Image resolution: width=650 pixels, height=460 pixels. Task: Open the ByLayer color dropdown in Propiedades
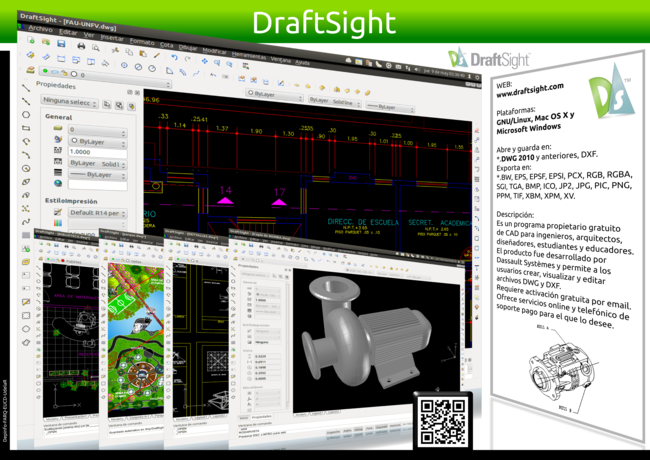tap(97, 142)
